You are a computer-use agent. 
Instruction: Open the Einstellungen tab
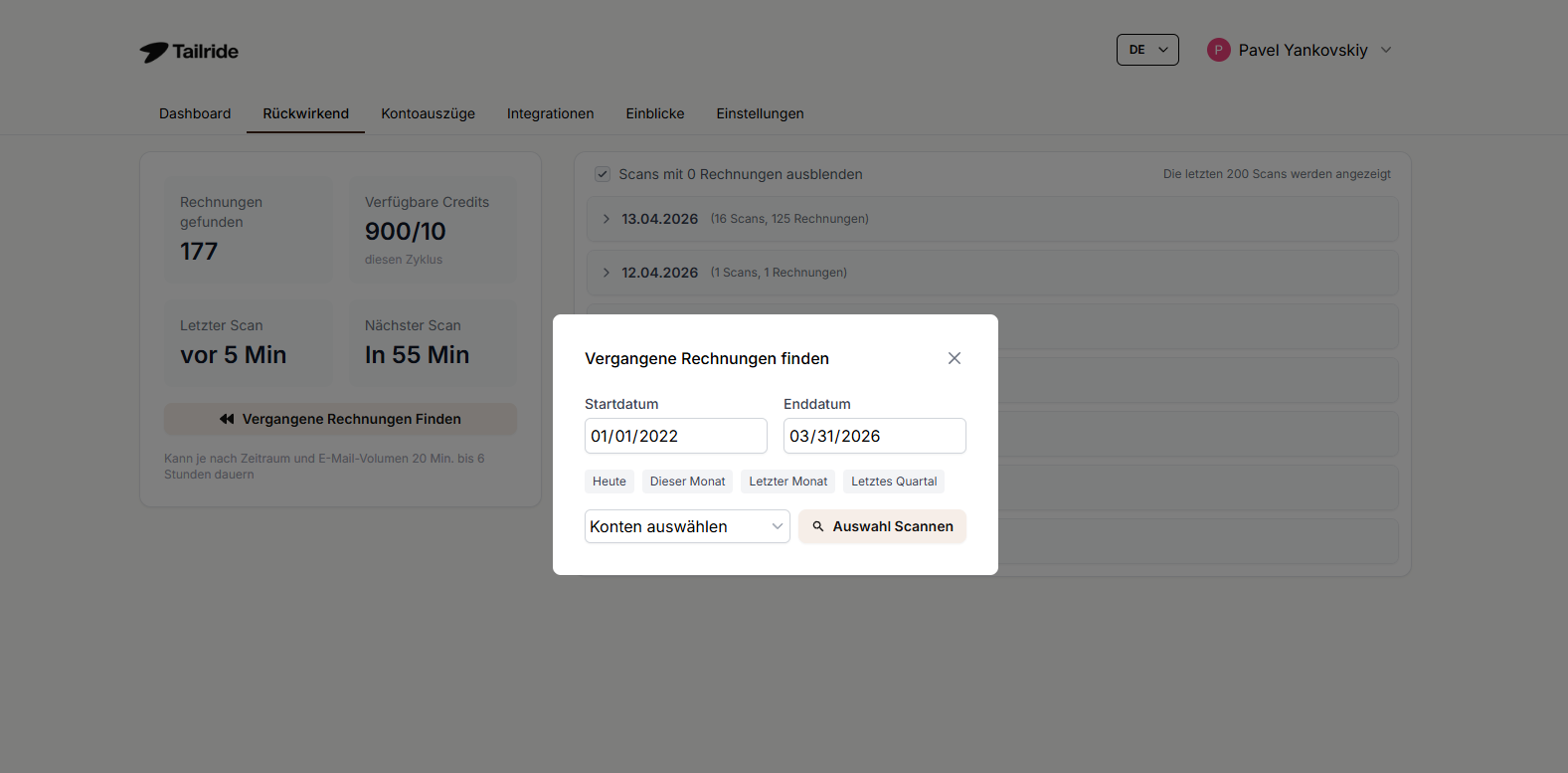point(760,113)
